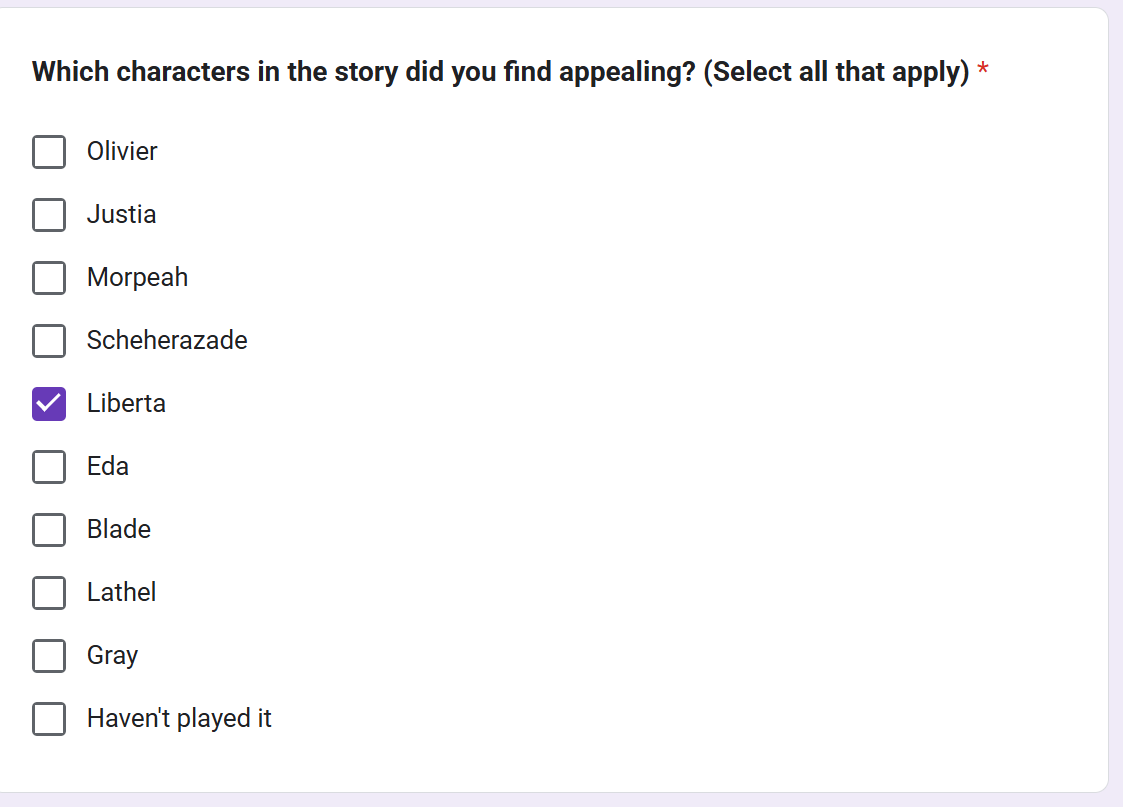
Task: Click the Gray option label
Action: click(x=112, y=656)
